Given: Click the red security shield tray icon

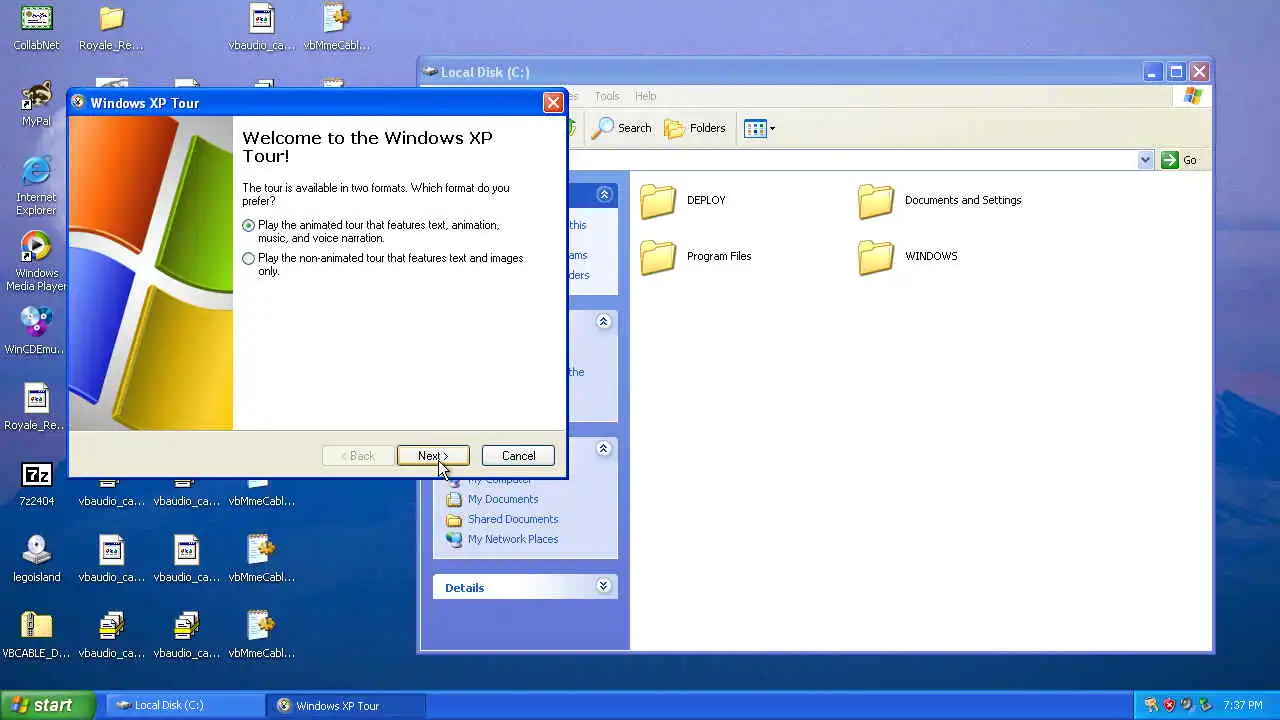Looking at the screenshot, I should (x=1169, y=705).
